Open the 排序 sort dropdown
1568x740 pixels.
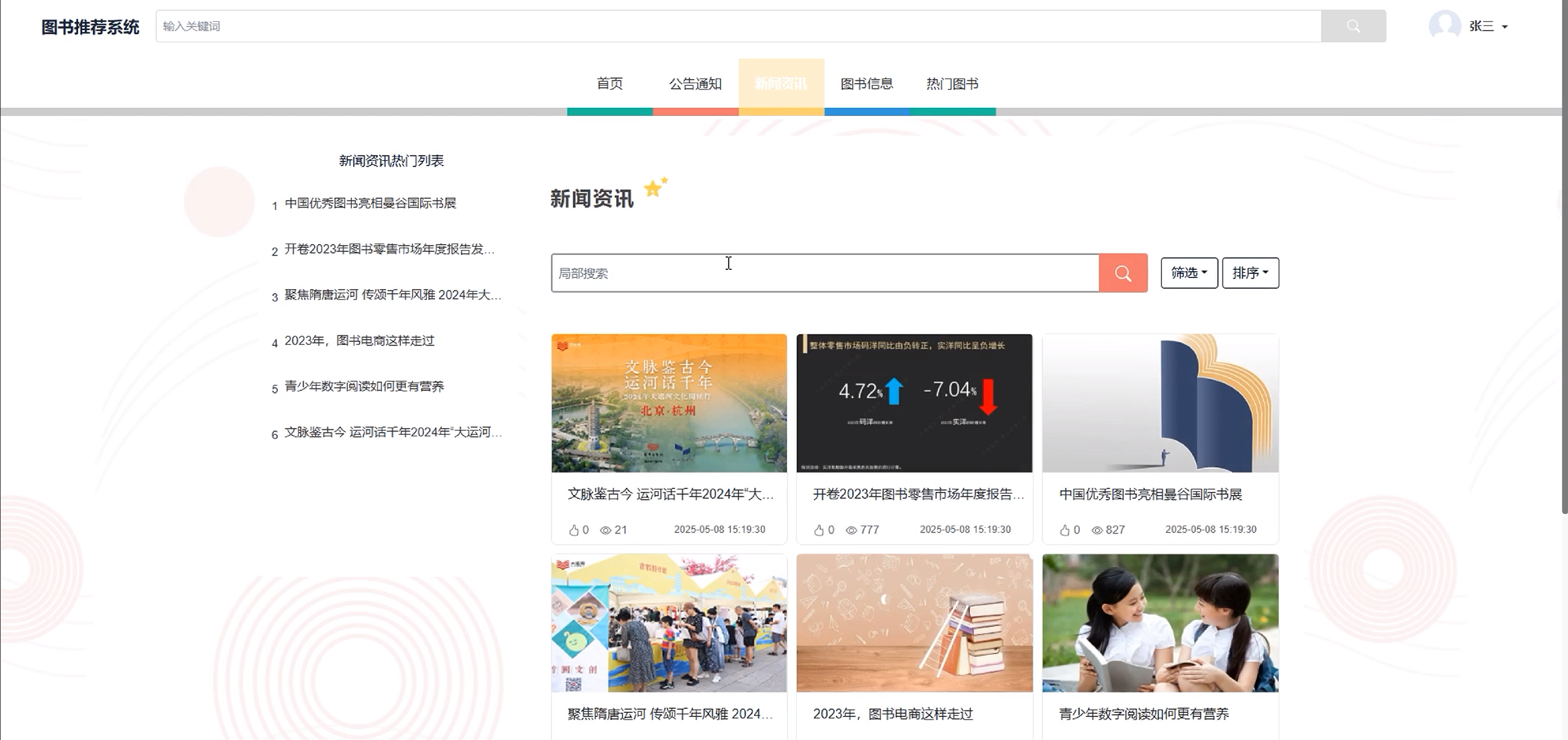[x=1250, y=273]
